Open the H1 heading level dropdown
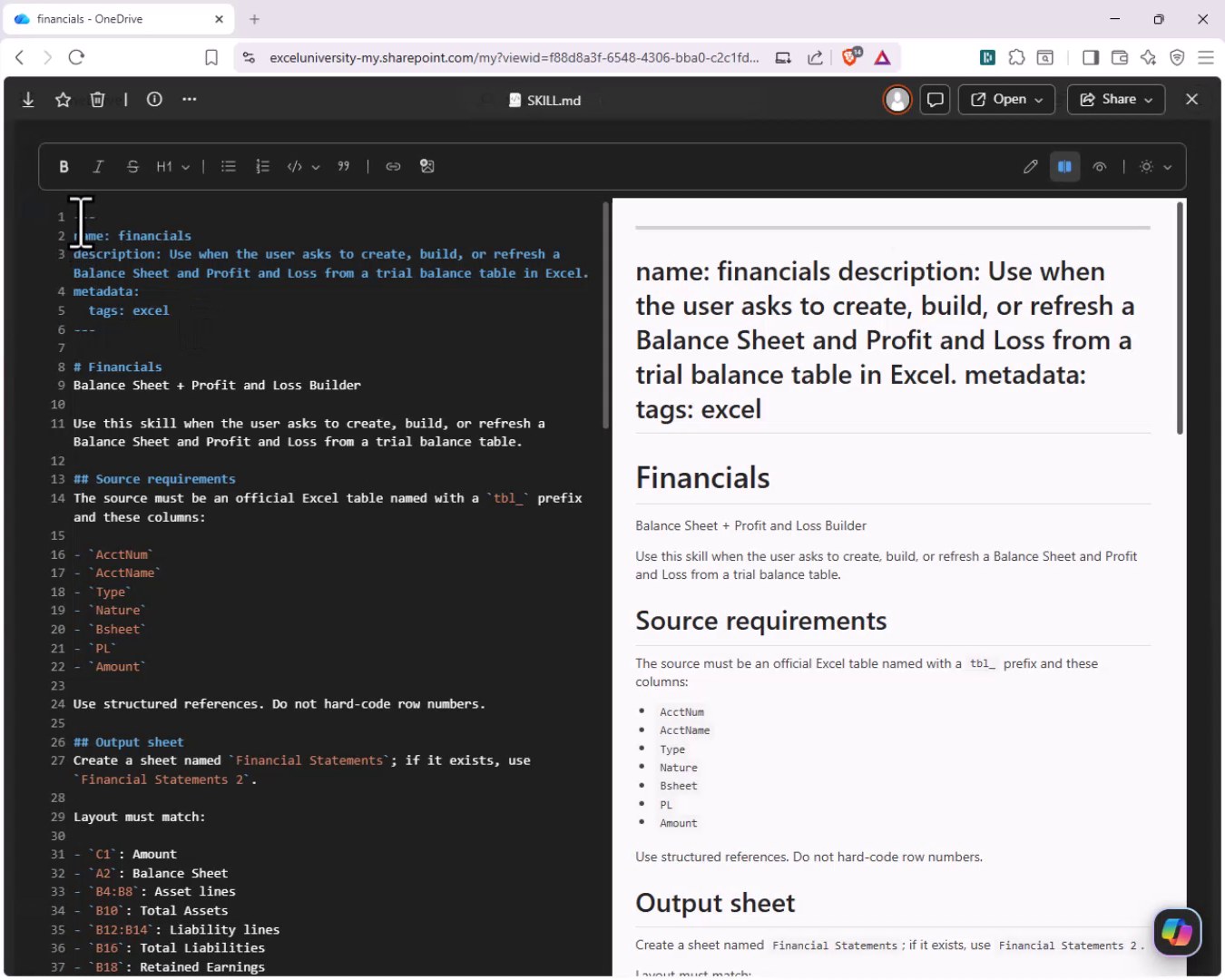Screen dimensions: 1225x980 172,167
